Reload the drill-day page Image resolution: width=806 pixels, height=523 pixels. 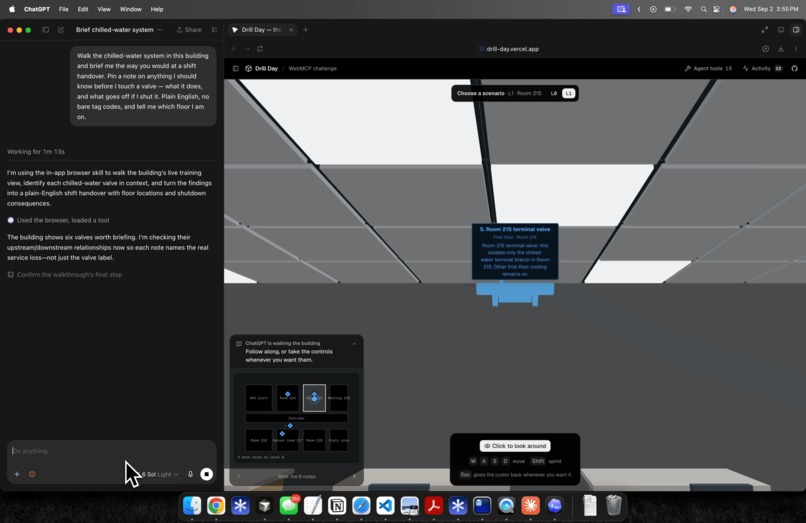(x=260, y=49)
